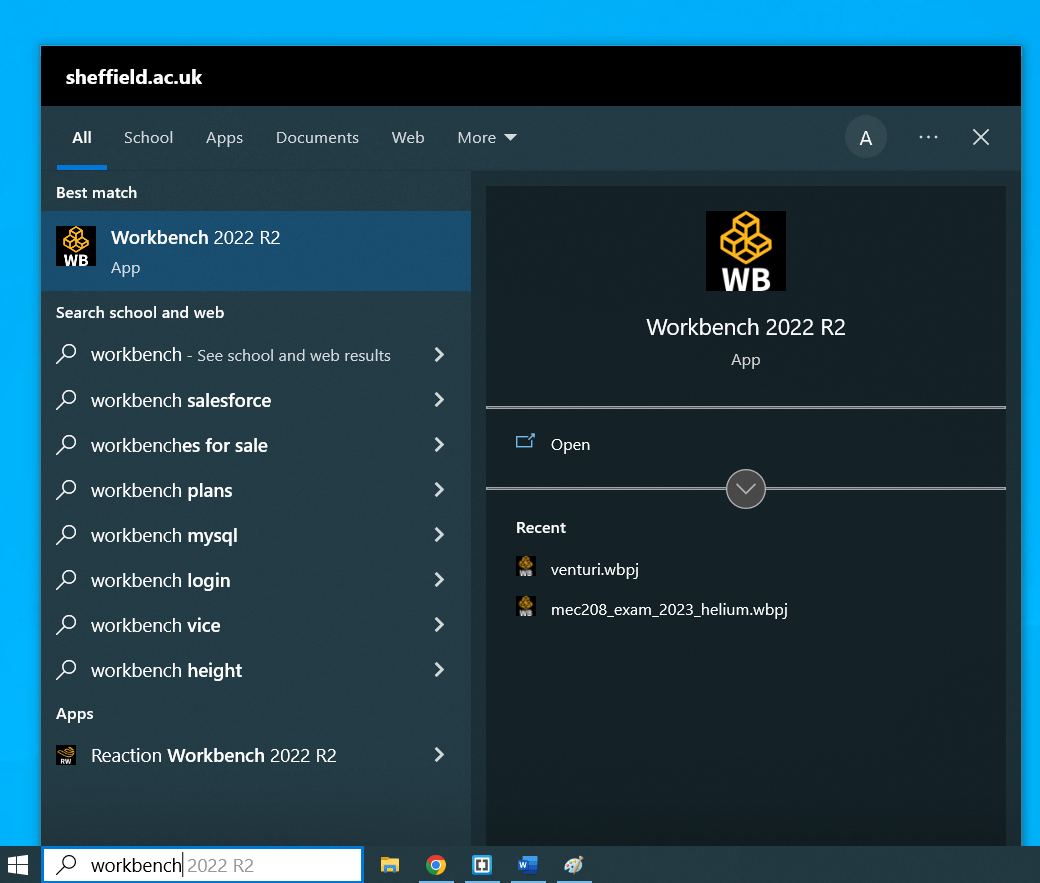Open Microsoft Word from the taskbar
This screenshot has height=883, width=1040.
click(527, 865)
